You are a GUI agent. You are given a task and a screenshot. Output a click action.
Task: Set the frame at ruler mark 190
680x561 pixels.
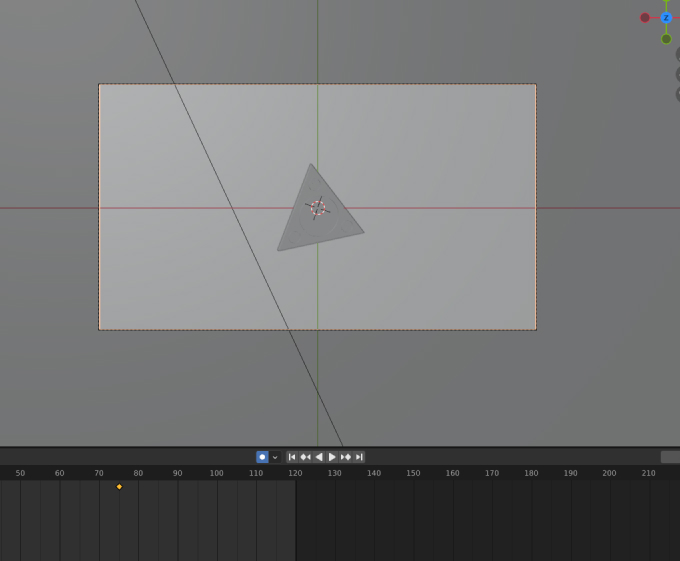pos(570,473)
